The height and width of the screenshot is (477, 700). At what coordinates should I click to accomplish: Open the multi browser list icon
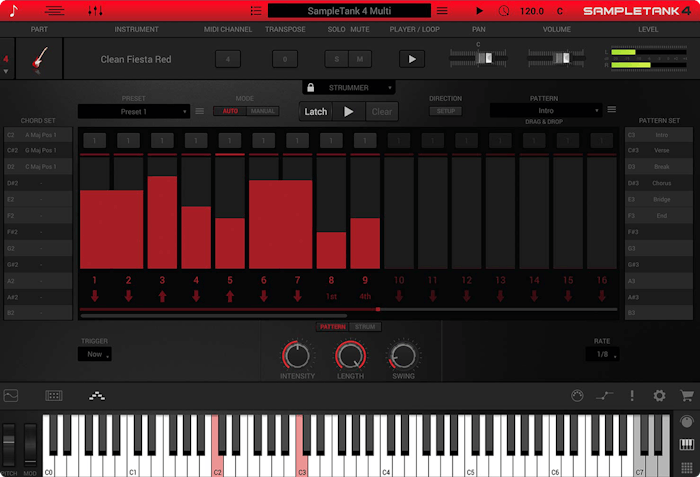coord(256,10)
